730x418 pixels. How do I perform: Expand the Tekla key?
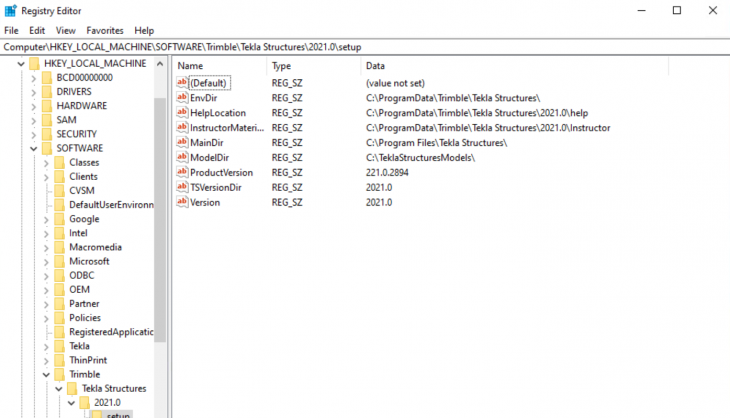click(x=46, y=346)
